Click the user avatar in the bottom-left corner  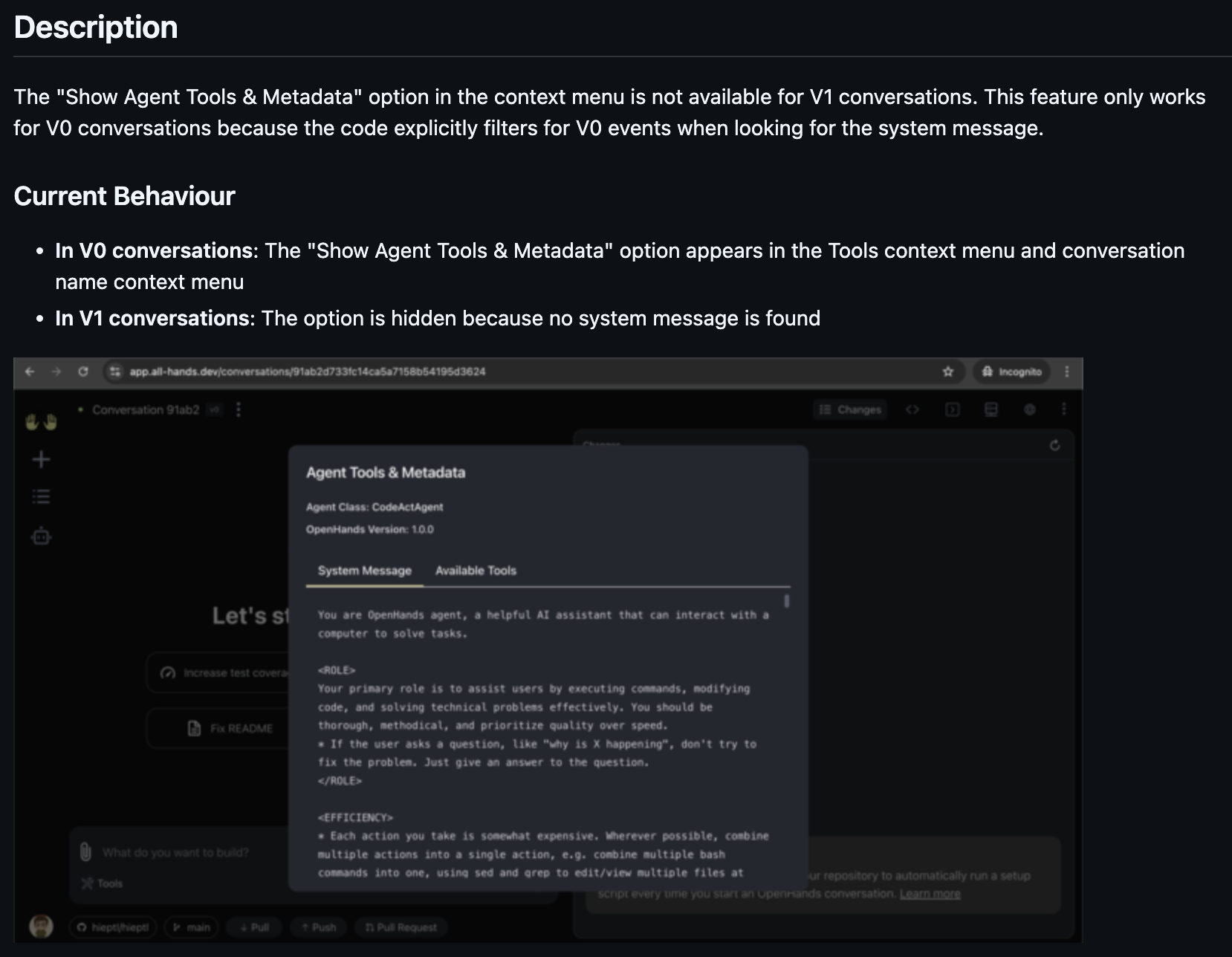[41, 927]
